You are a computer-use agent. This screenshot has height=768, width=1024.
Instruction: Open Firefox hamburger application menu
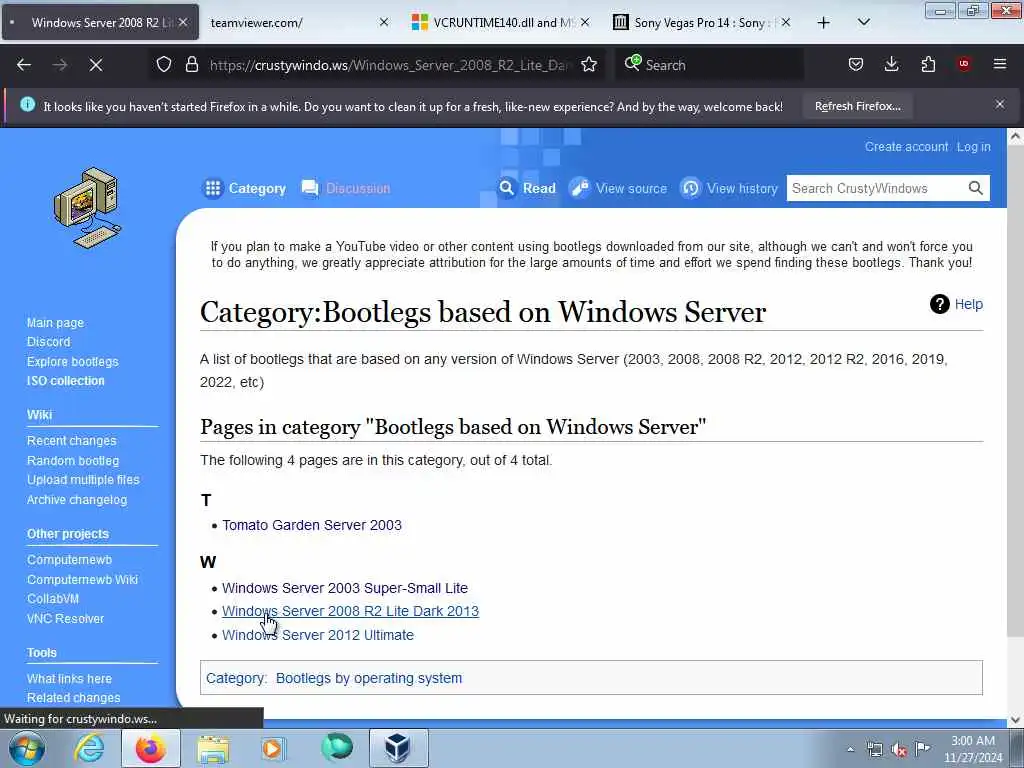point(1000,64)
